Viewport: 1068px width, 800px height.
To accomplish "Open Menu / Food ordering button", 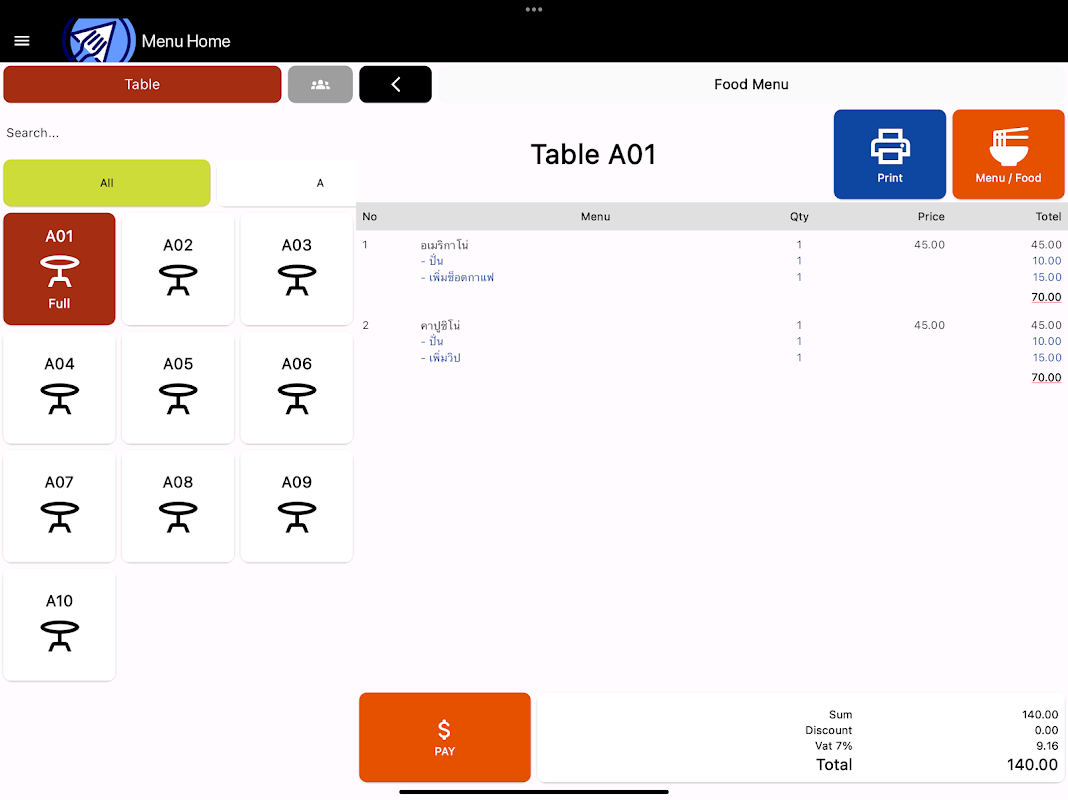I will (1008, 155).
